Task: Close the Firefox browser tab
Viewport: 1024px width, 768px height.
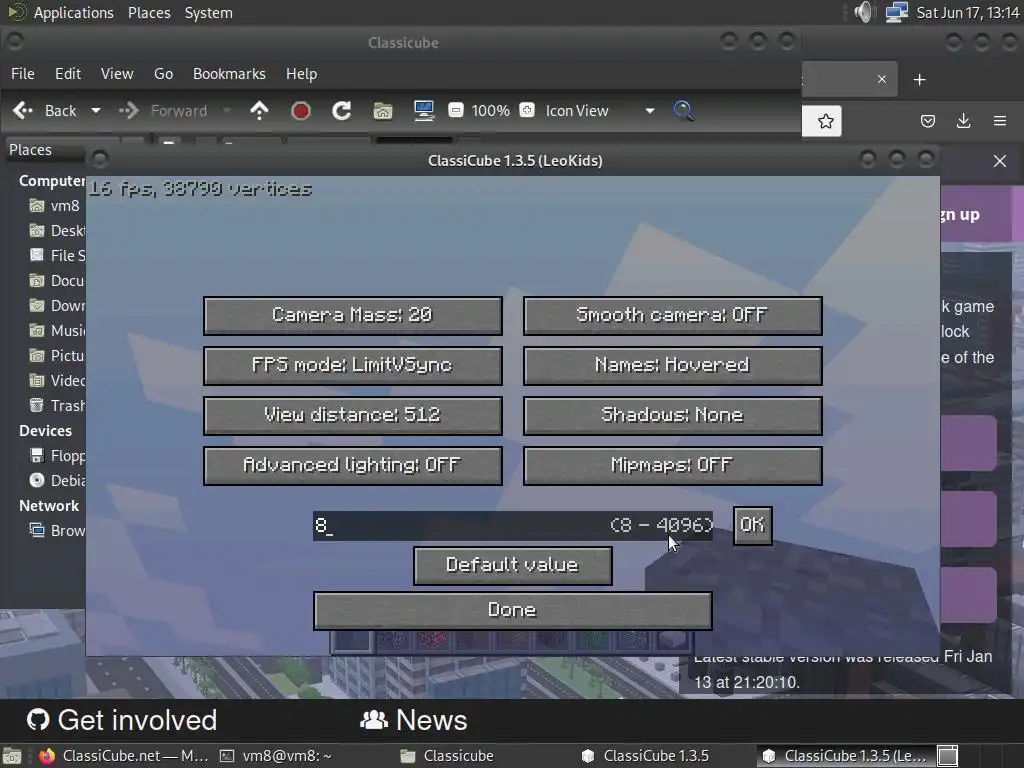Action: 882,79
